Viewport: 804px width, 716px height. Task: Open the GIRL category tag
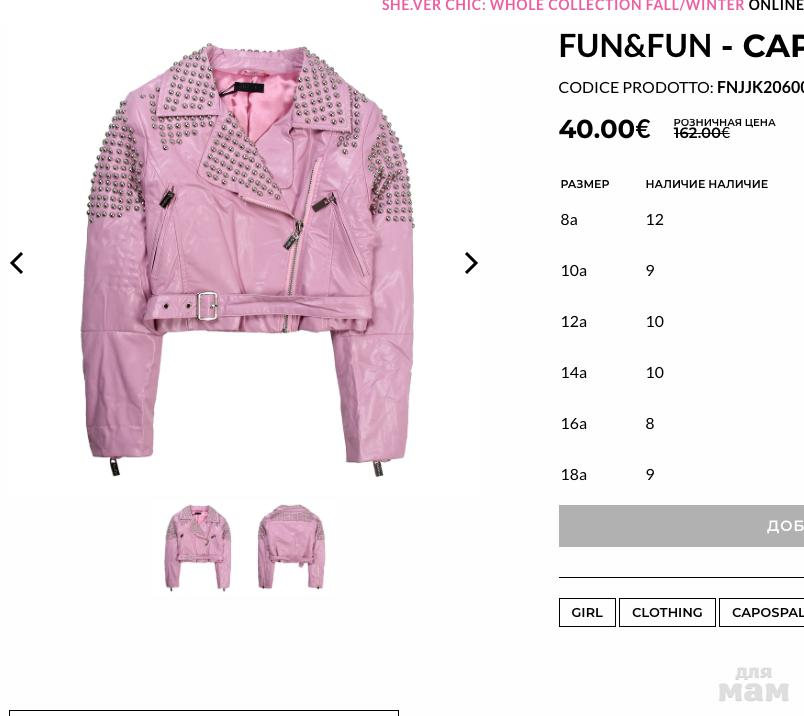(587, 612)
